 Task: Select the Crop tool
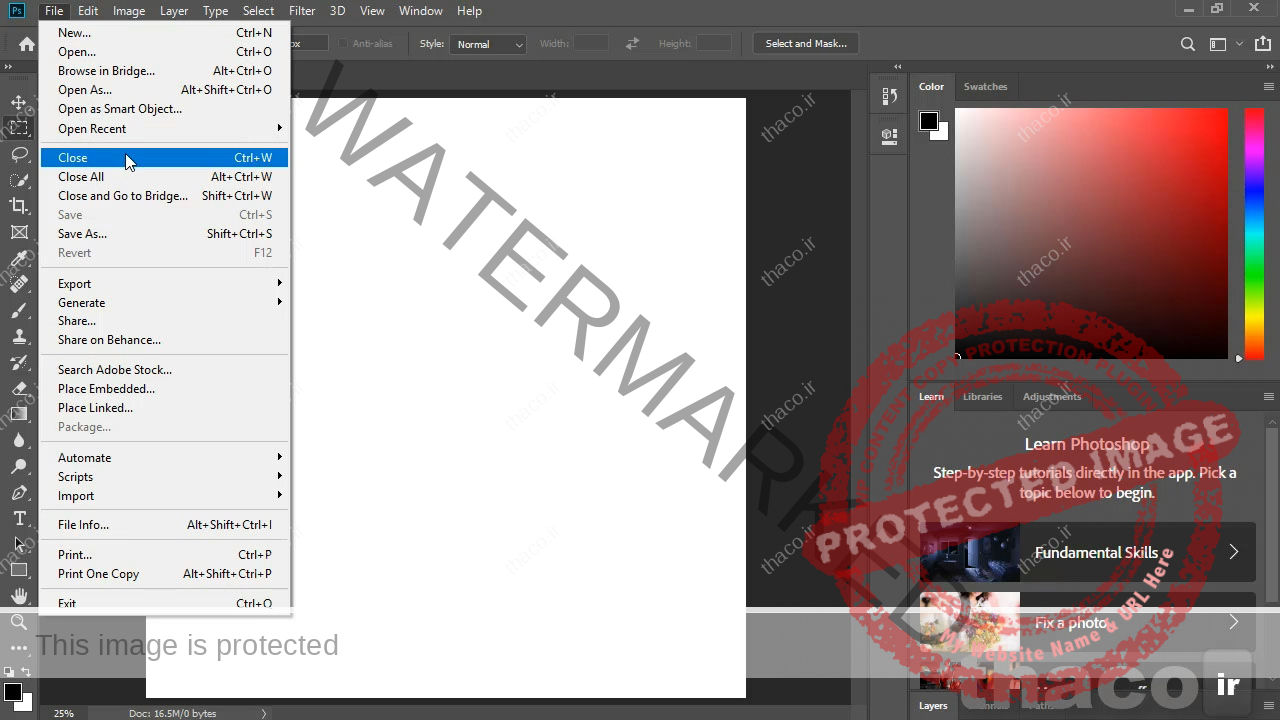19,206
